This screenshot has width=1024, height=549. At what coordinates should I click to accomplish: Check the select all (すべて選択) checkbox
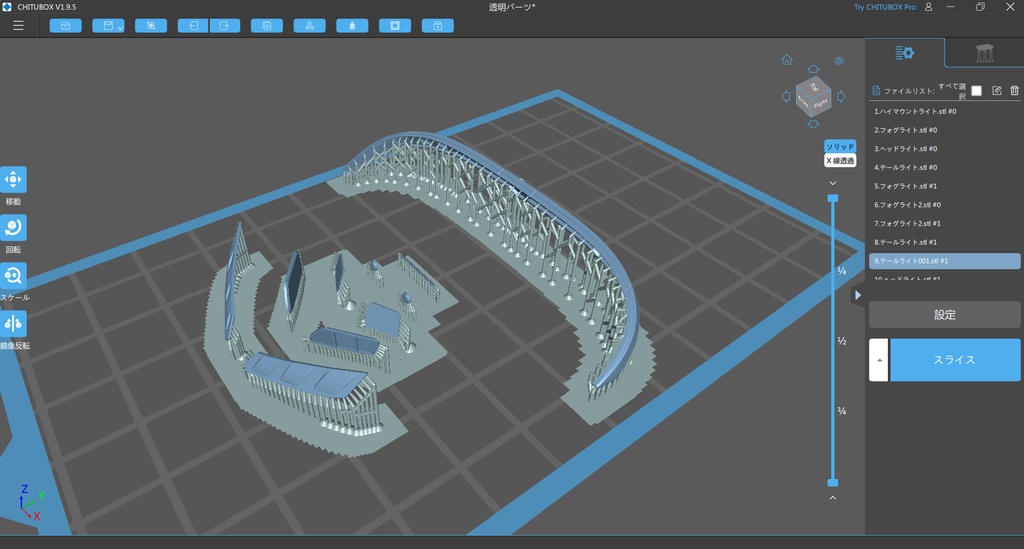(976, 91)
